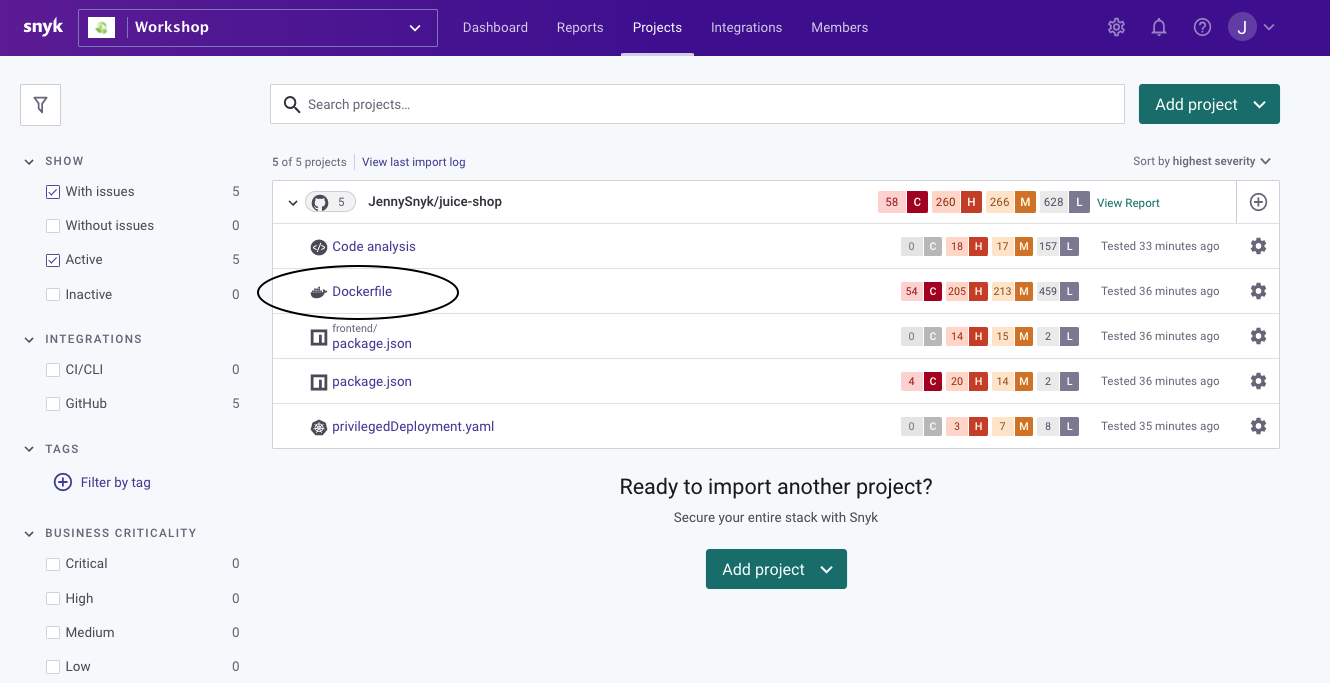Open settings gear for root package.json
The image size is (1330, 683).
click(x=1258, y=381)
